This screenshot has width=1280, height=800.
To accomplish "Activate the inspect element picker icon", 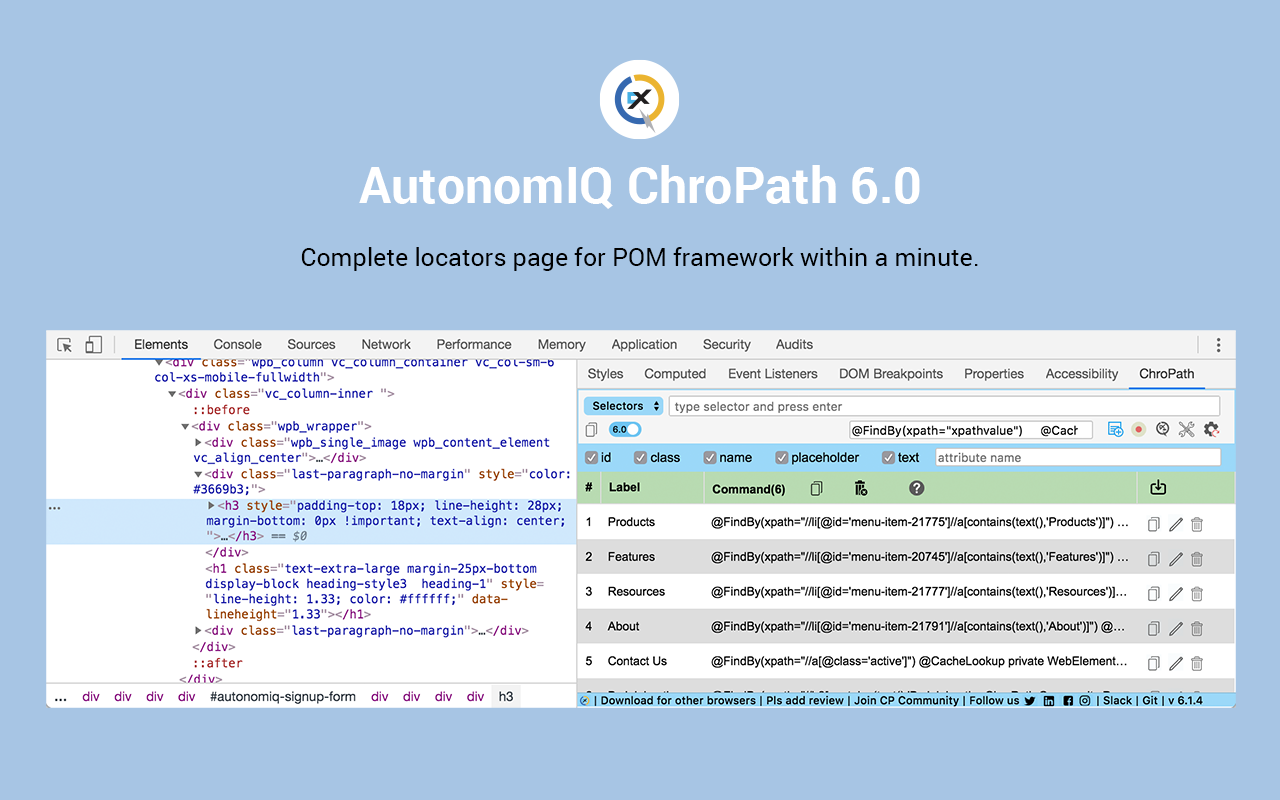I will pos(65,345).
